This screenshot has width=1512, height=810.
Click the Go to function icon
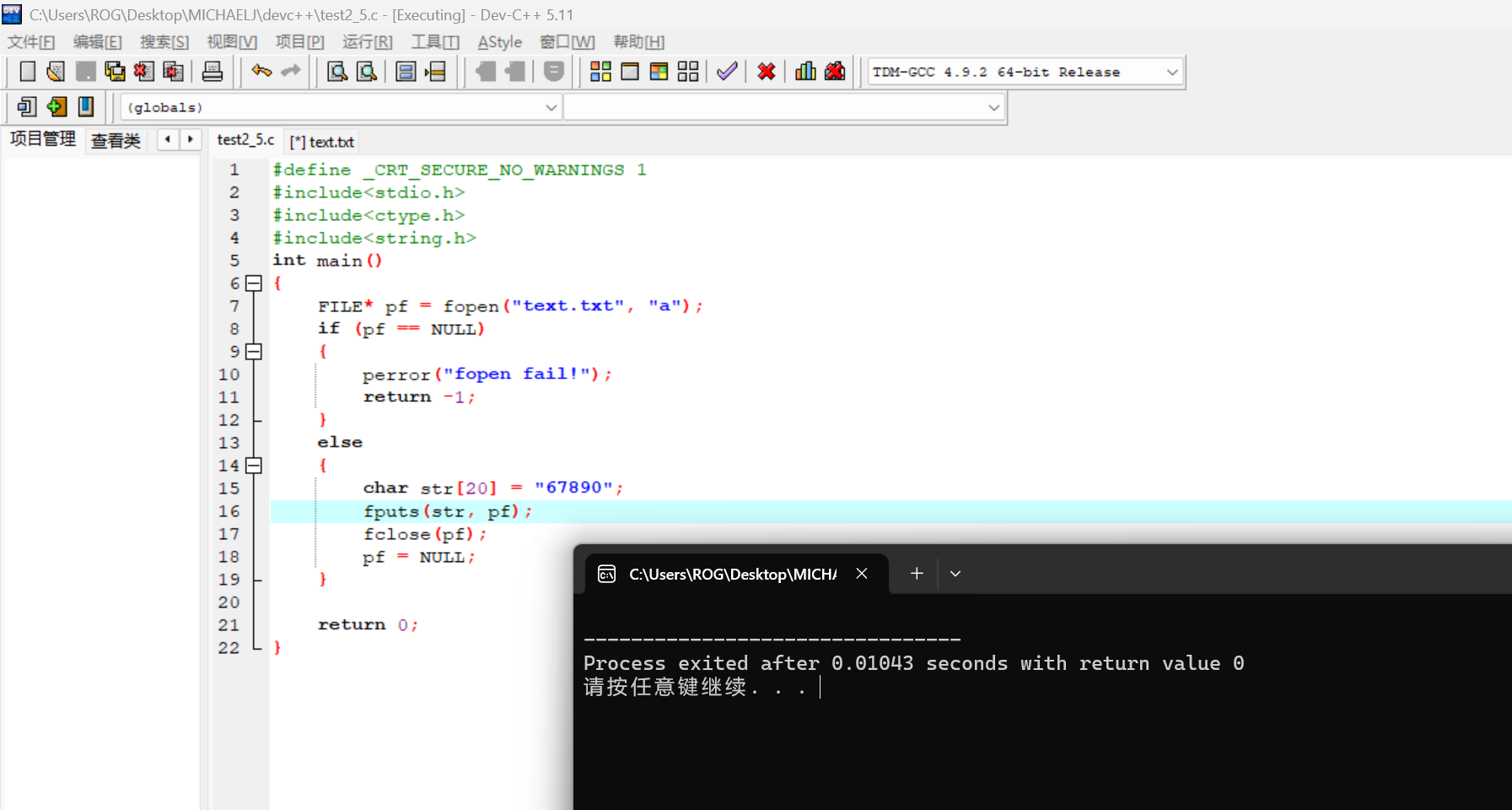[406, 72]
